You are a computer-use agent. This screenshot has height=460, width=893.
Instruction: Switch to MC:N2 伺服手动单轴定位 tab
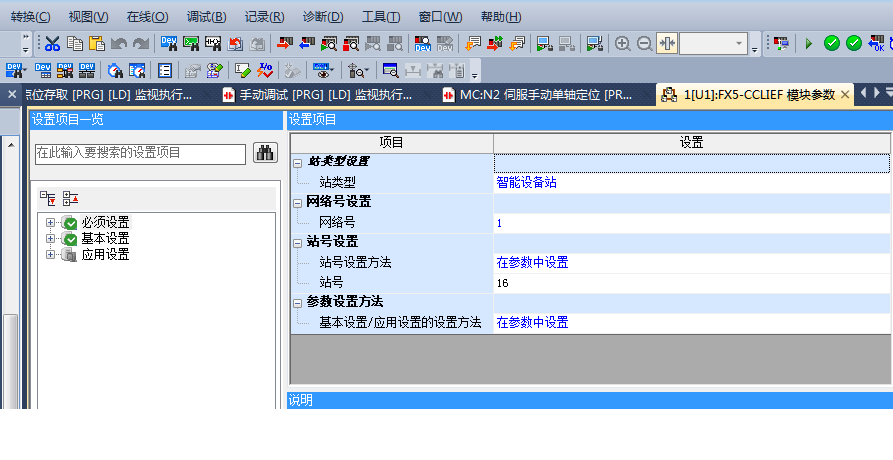tap(545, 95)
